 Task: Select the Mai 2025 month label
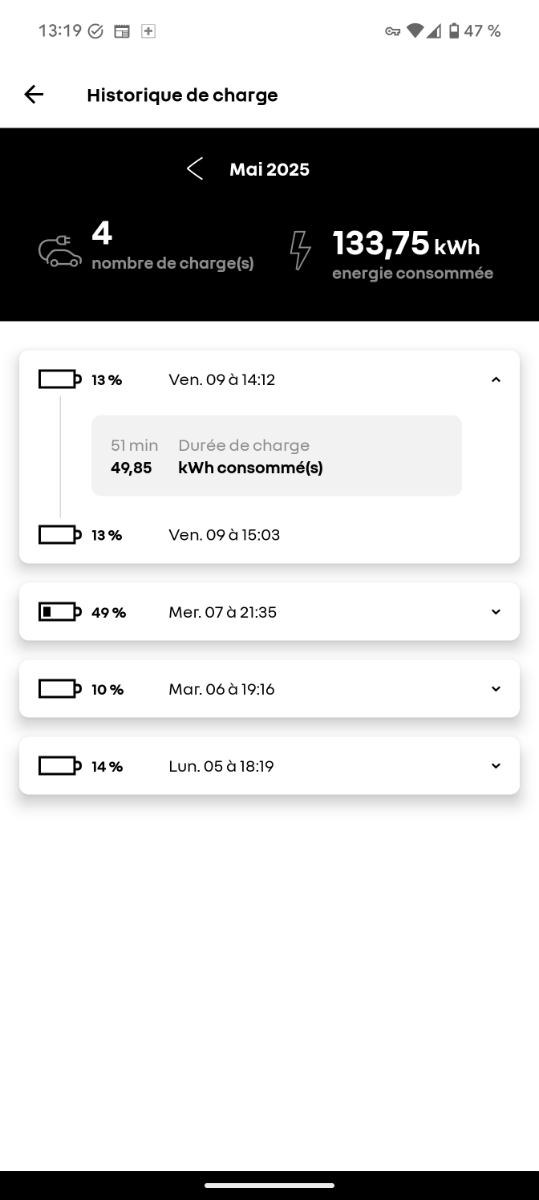click(x=269, y=169)
